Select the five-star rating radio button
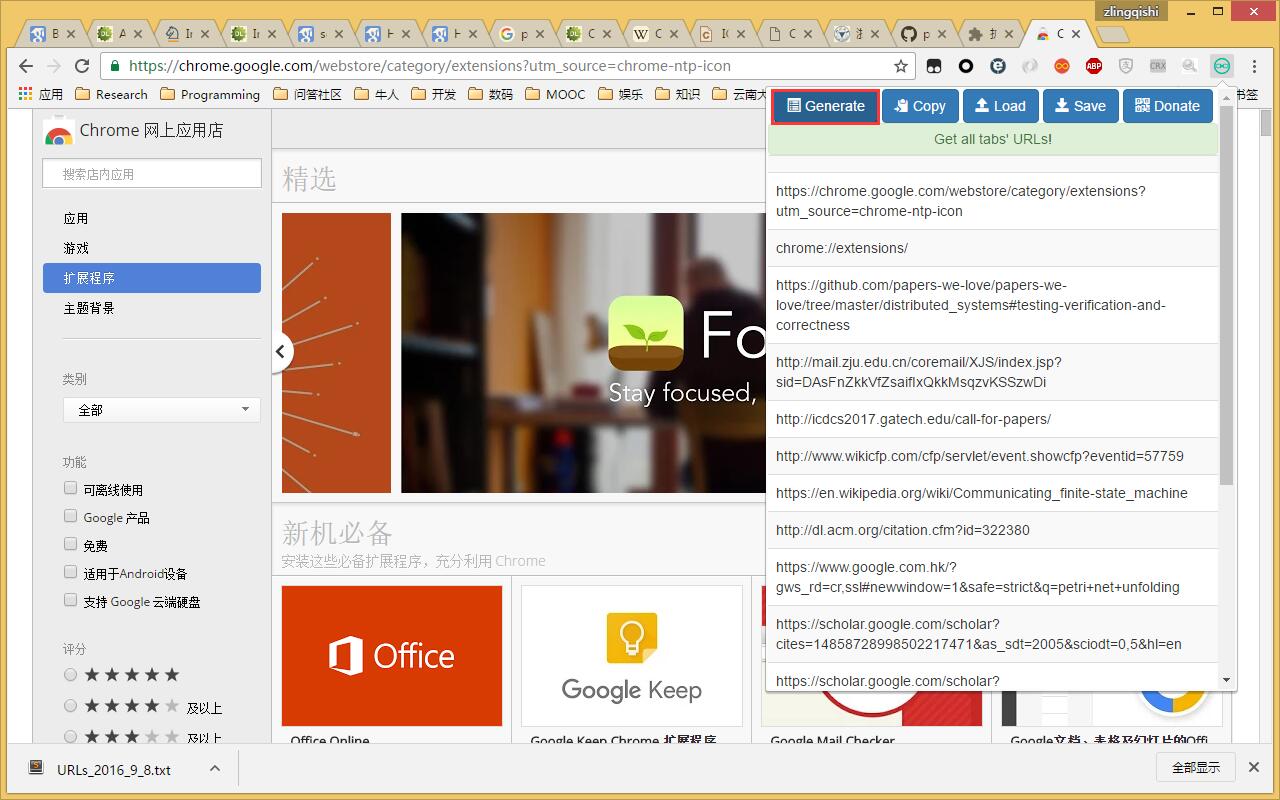 coord(70,675)
